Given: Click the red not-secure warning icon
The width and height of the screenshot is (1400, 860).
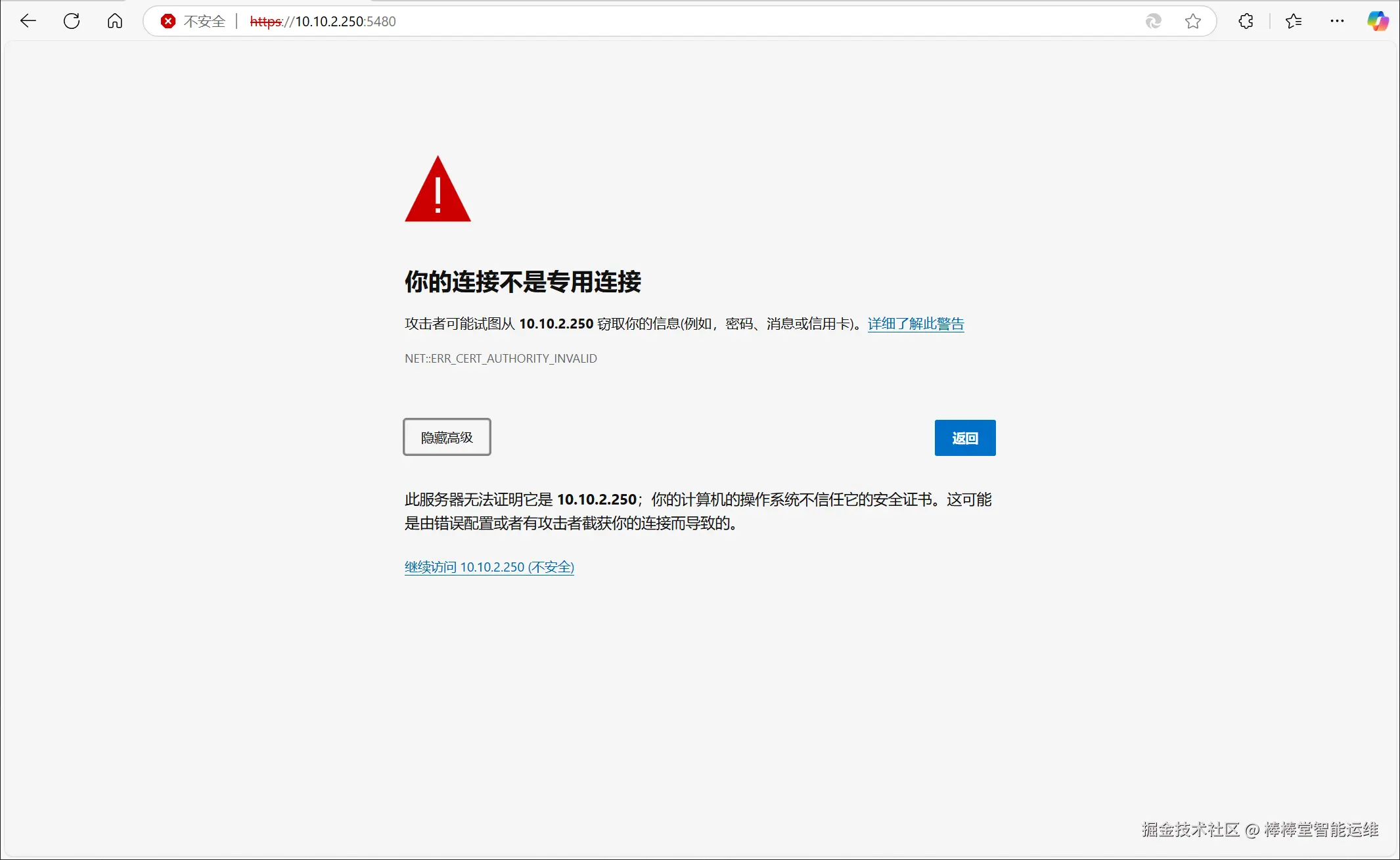Looking at the screenshot, I should [x=168, y=21].
